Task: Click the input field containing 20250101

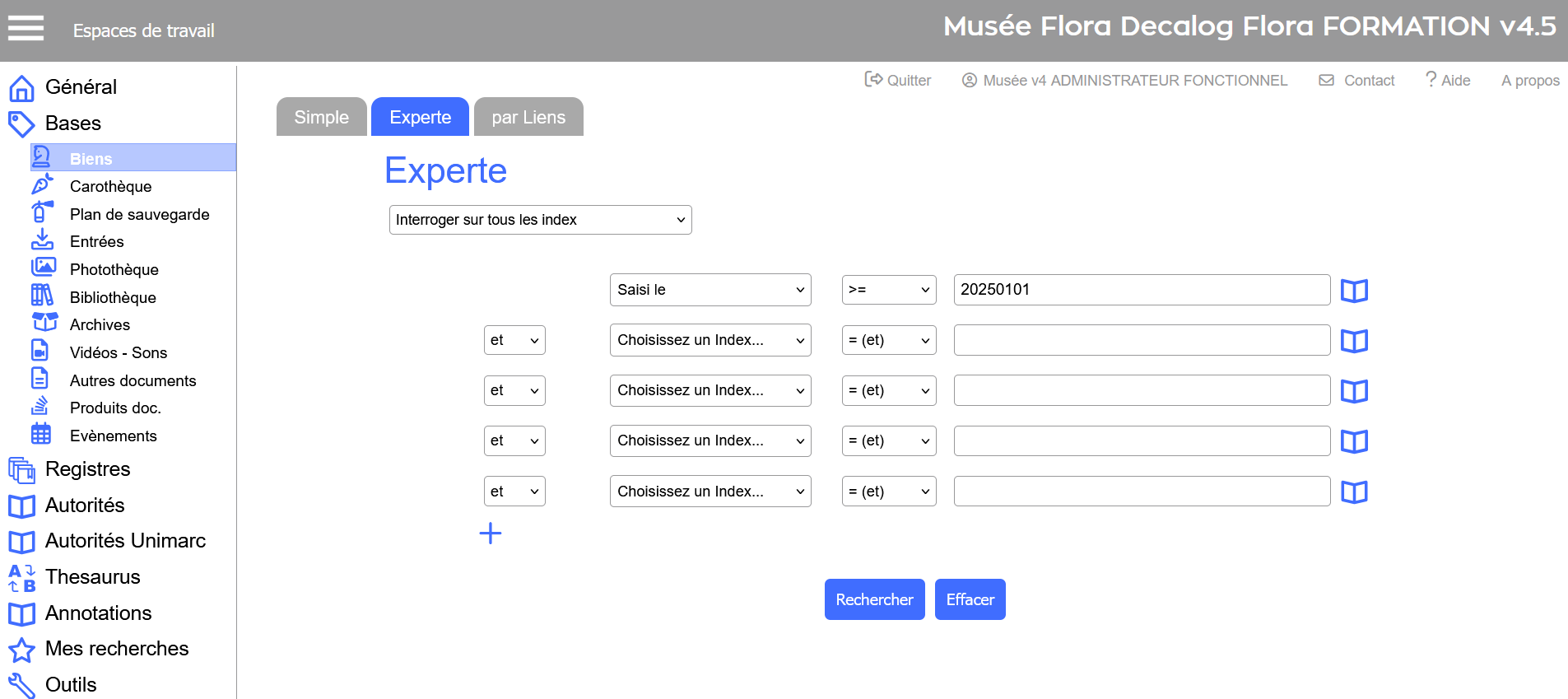Action: pyautogui.click(x=1141, y=290)
